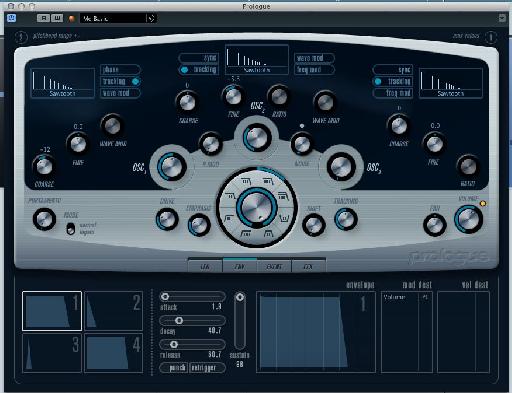Screen dimensions: 512x393
Task: Click the envelope retrigger button
Action: [x=207, y=368]
